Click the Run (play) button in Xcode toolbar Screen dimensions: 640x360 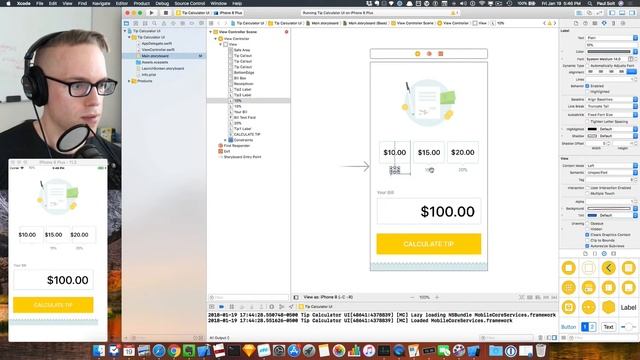pyautogui.click(x=152, y=13)
